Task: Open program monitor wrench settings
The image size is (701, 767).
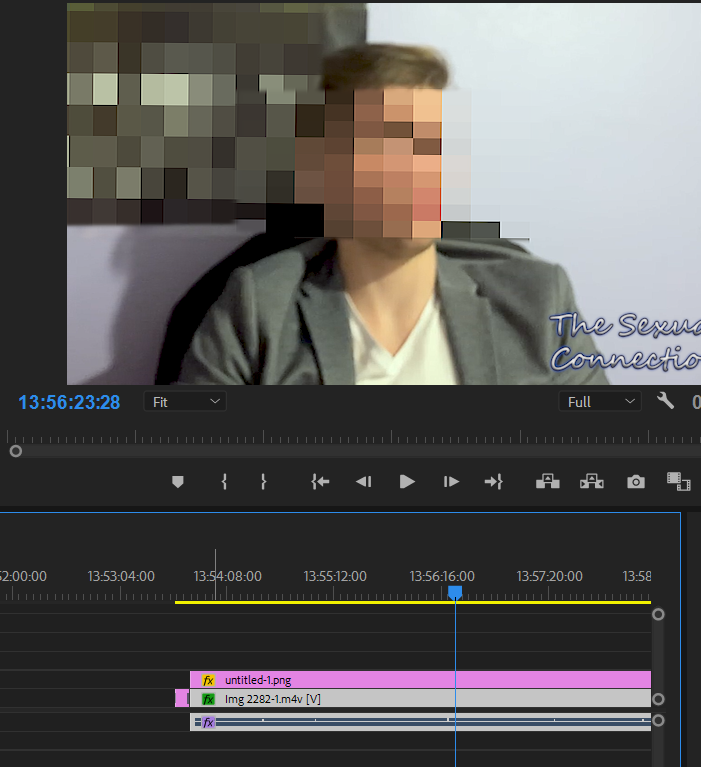Action: click(665, 401)
